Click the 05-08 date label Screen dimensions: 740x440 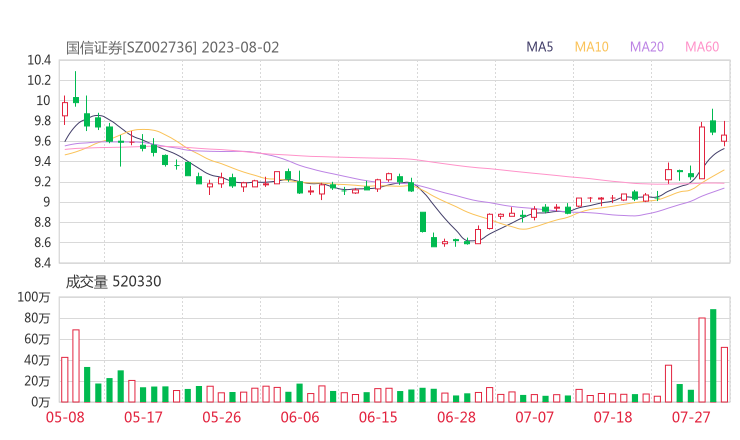pyautogui.click(x=65, y=417)
